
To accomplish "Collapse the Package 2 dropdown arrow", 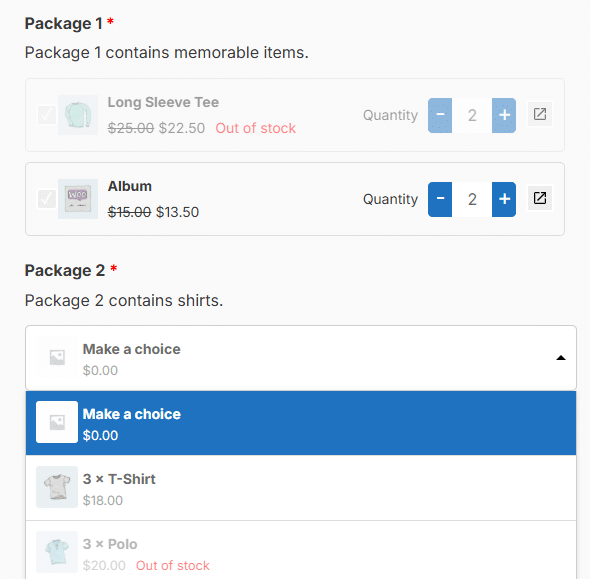I will [561, 358].
